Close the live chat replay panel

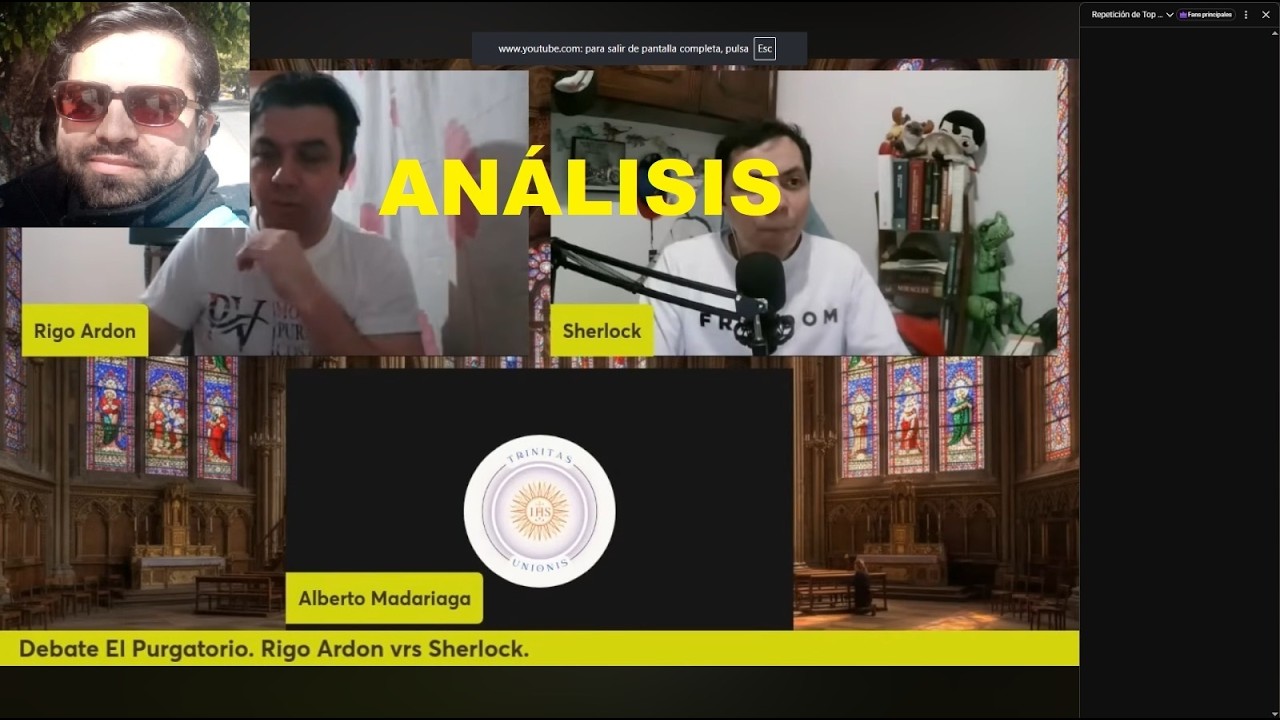1266,15
